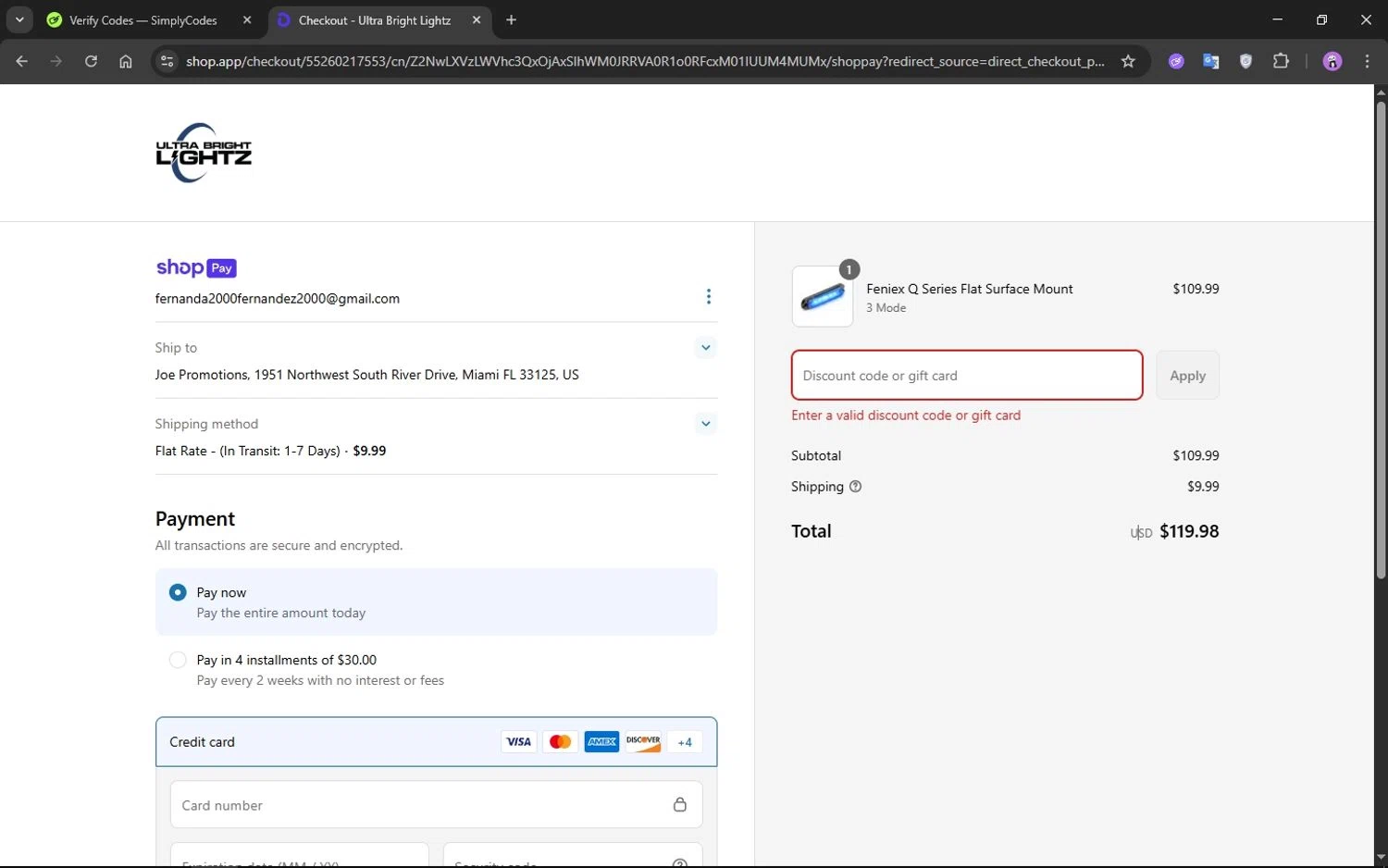
Task: Click the Discover card icon
Action: point(643,742)
